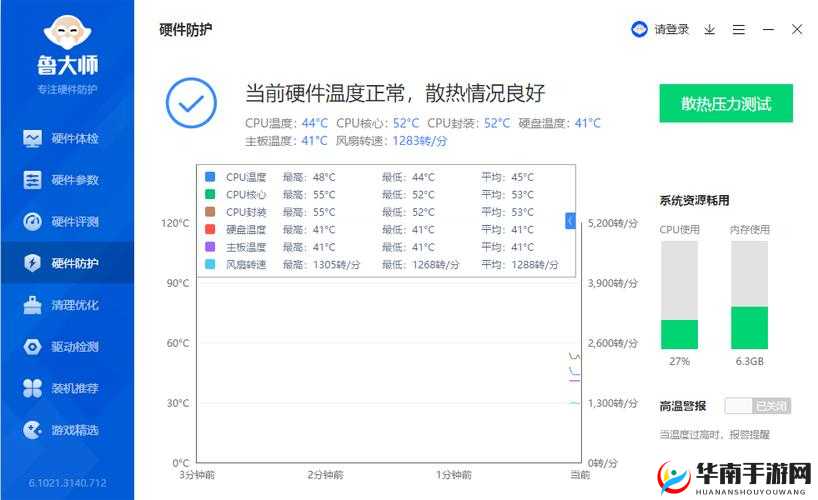The height and width of the screenshot is (500, 818).
Task: Click the 硬件评测 gauge icon
Action: [x=32, y=222]
